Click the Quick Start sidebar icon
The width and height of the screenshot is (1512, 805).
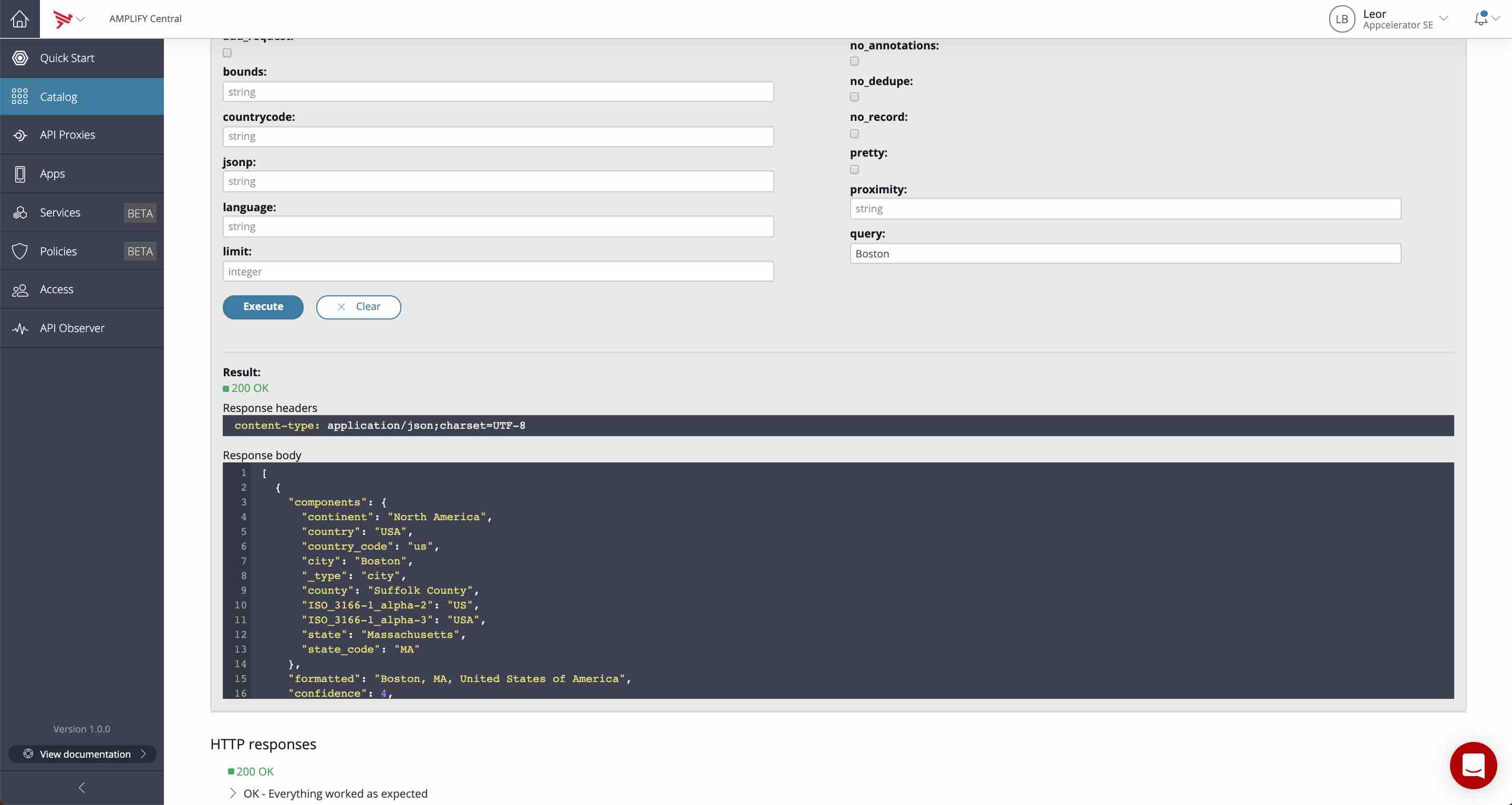pos(19,58)
